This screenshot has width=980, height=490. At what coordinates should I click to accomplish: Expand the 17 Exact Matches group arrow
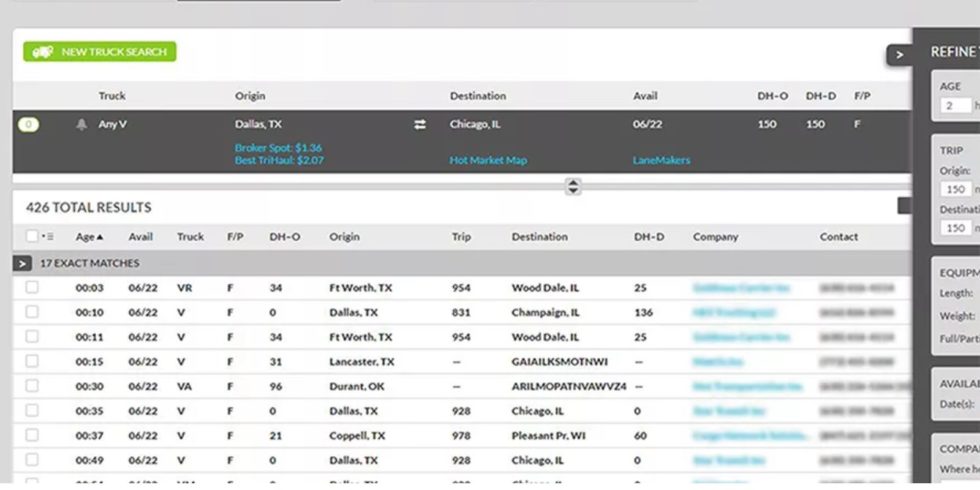click(22, 264)
